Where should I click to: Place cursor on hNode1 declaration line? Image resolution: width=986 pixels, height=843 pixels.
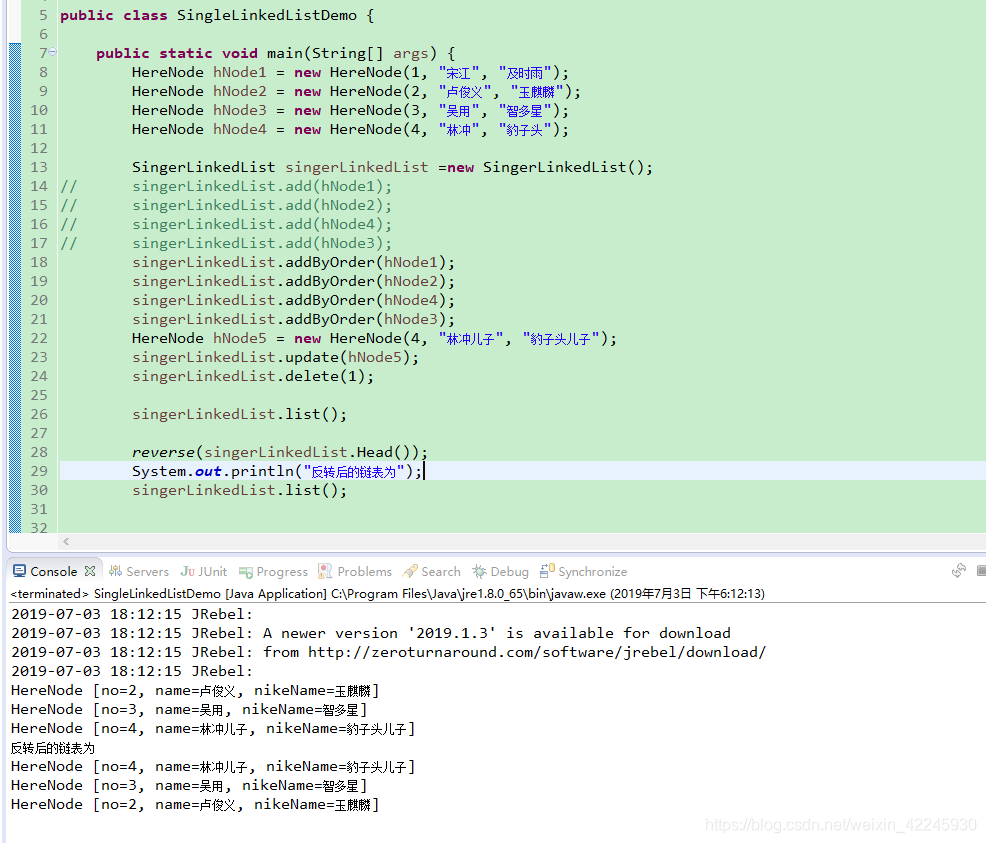click(x=350, y=73)
